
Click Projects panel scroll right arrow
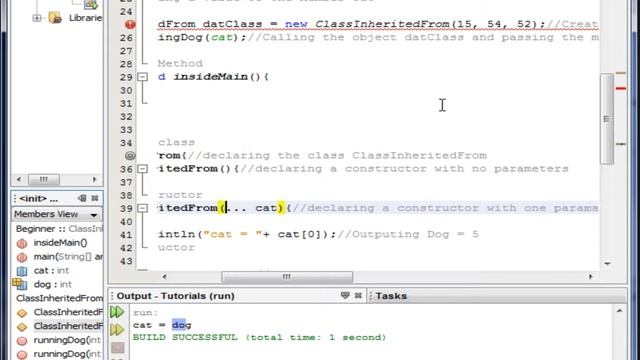95,180
